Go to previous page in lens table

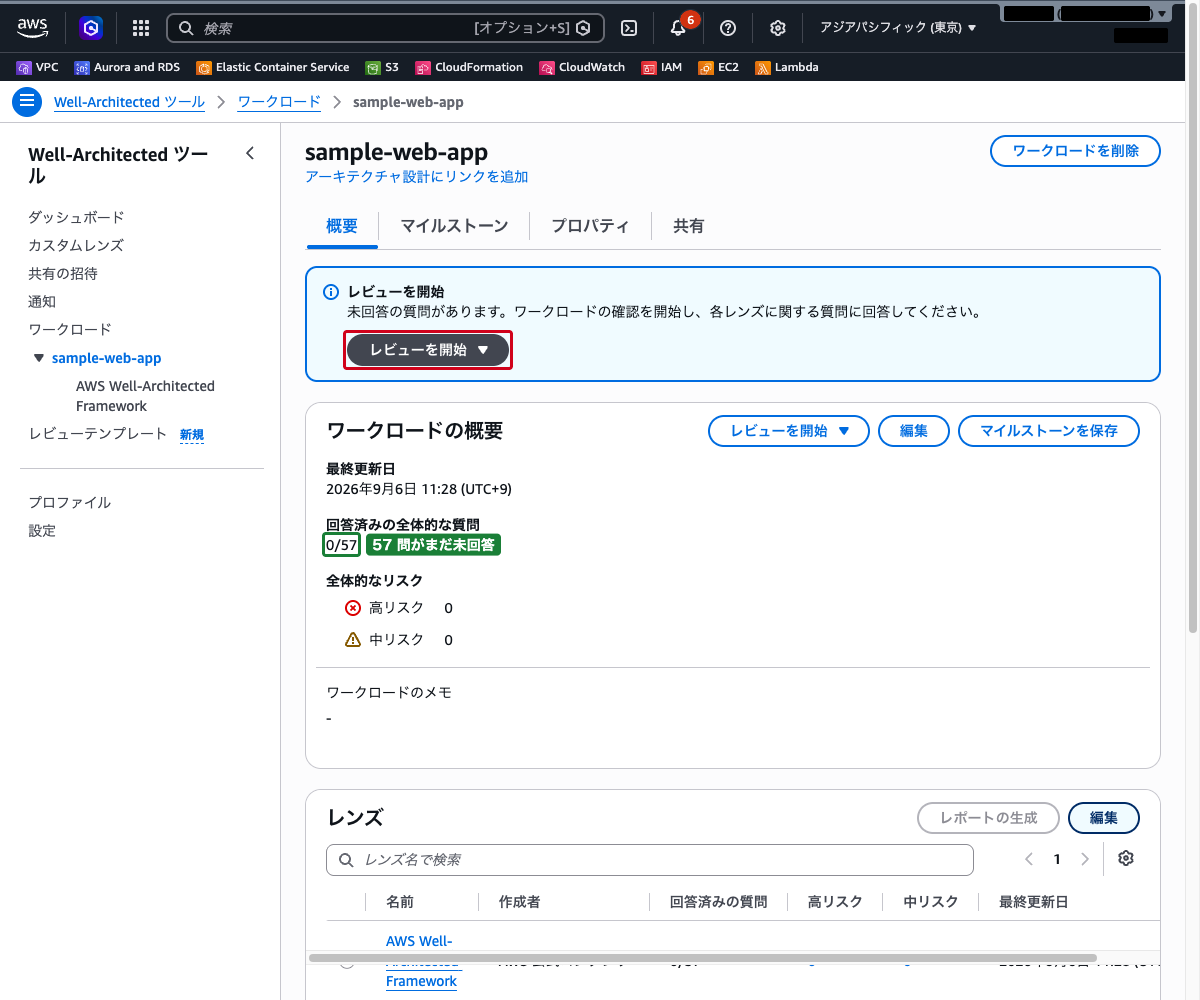click(x=1029, y=859)
